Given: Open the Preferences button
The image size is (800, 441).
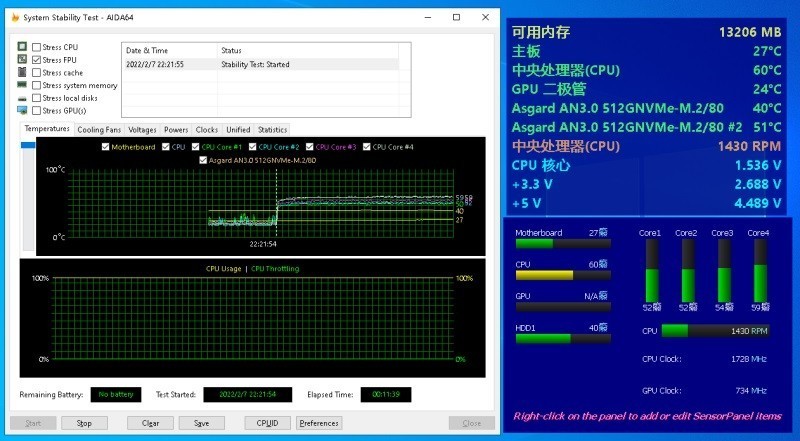Looking at the screenshot, I should [x=319, y=423].
